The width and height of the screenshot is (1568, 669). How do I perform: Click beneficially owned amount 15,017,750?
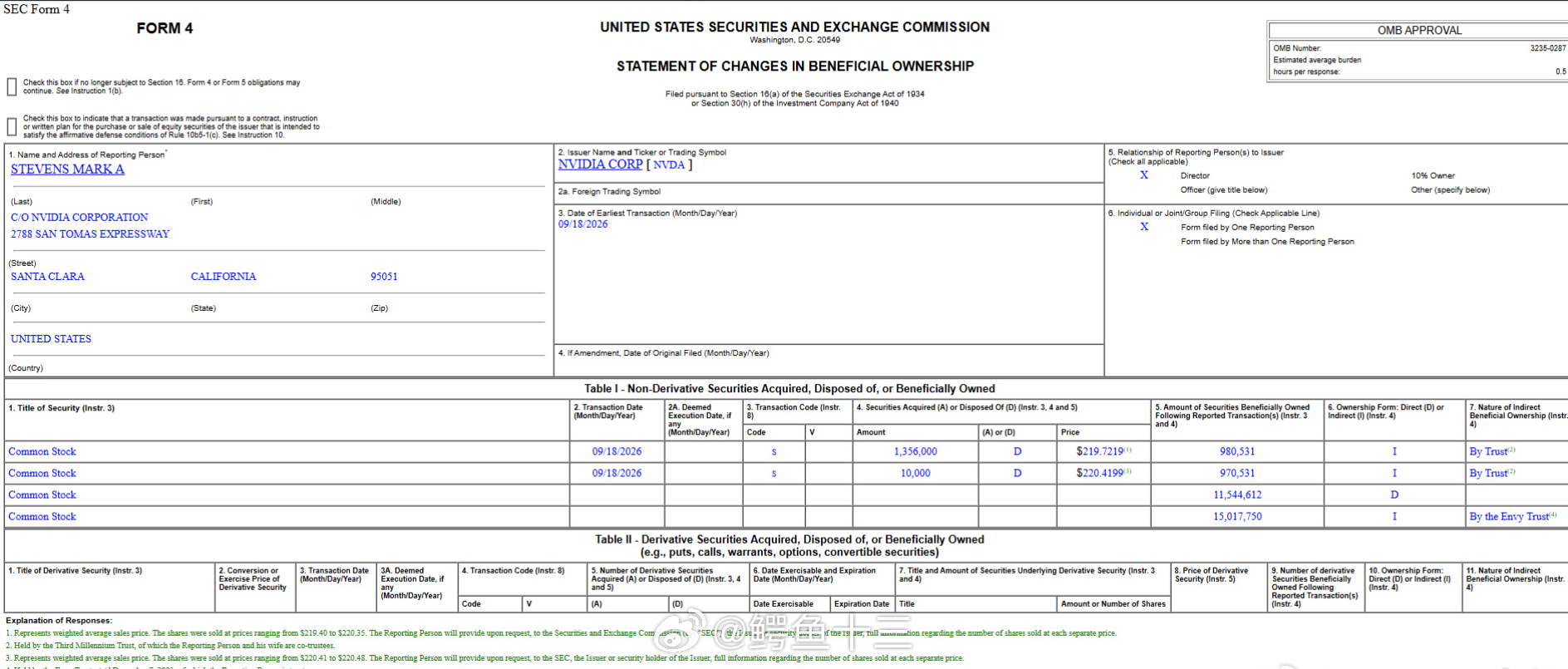pos(1237,517)
